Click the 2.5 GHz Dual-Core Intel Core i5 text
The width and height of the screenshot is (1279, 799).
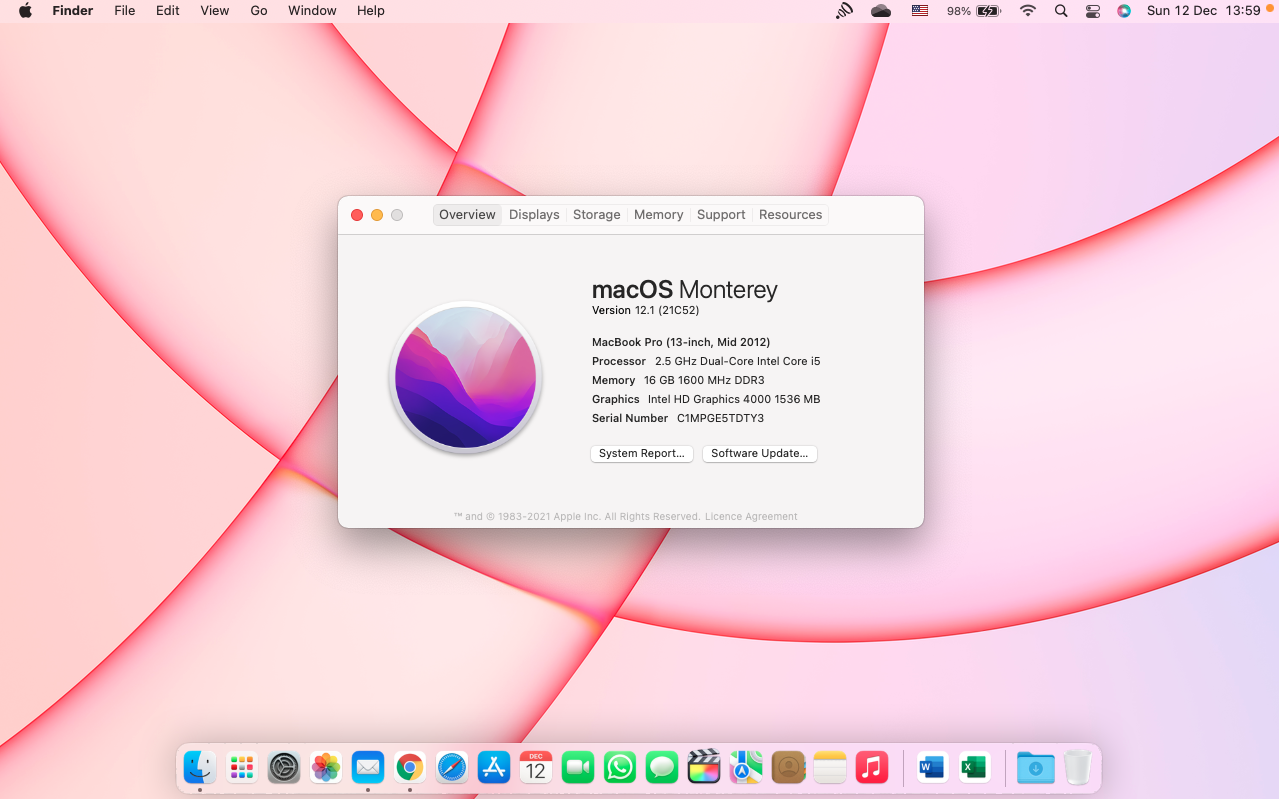(737, 361)
